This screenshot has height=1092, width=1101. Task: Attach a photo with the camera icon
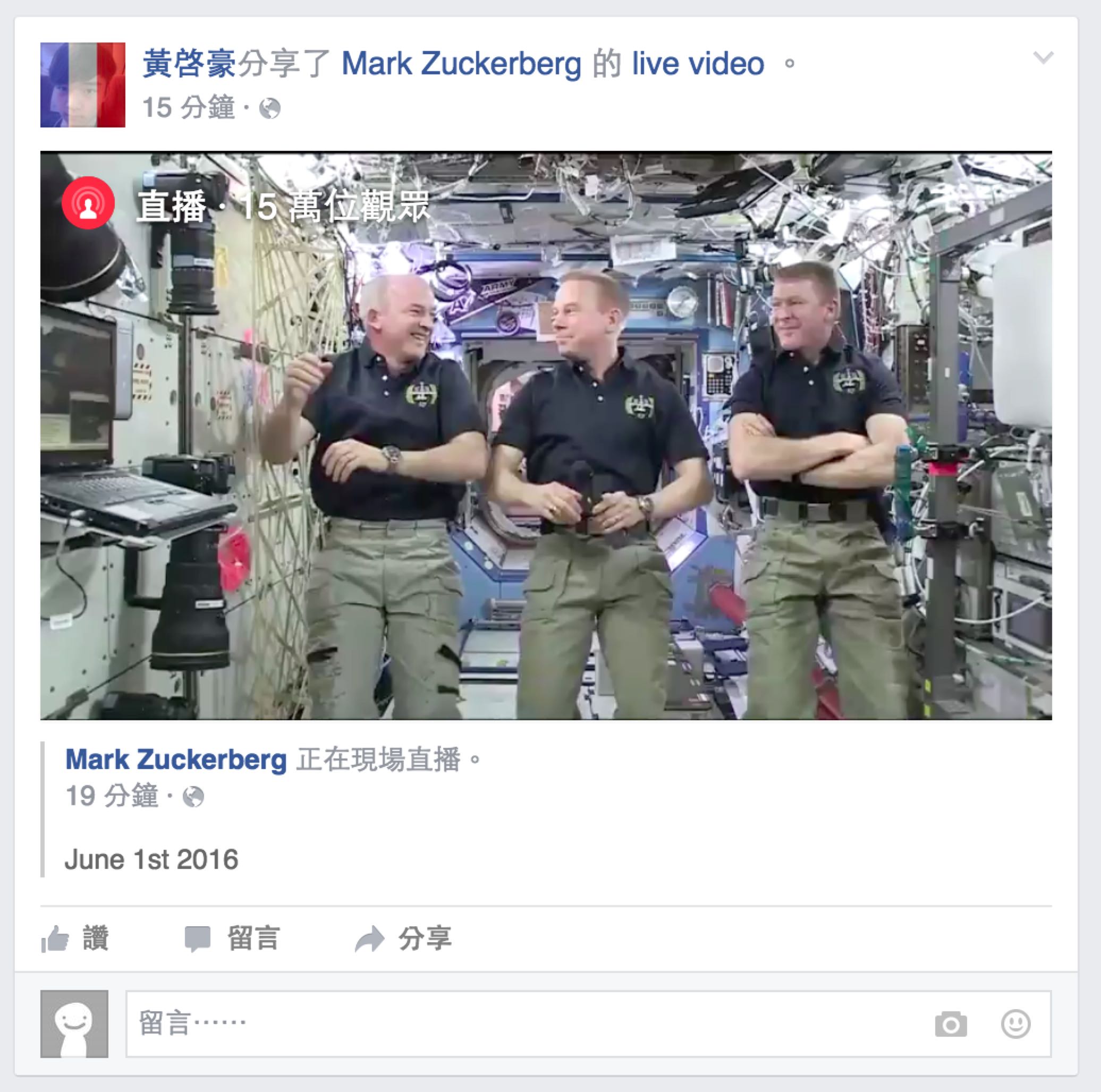[x=951, y=1023]
